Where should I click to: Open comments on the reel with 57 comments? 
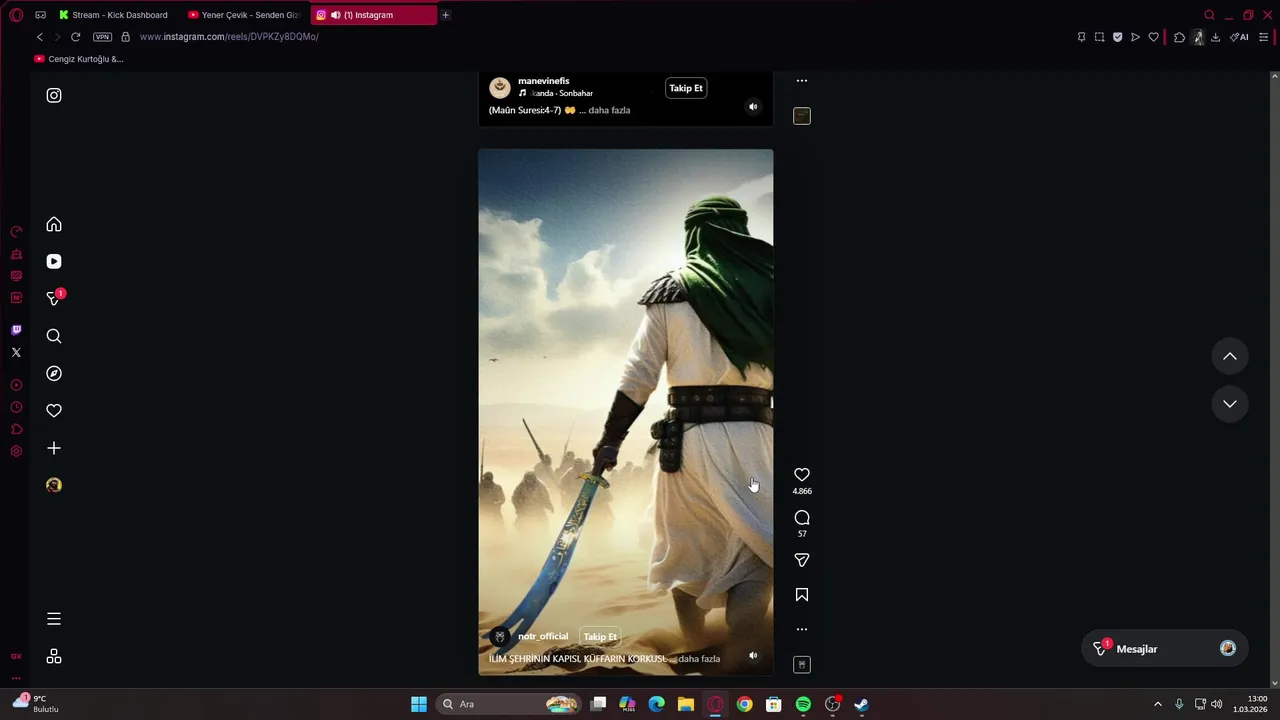[802, 518]
